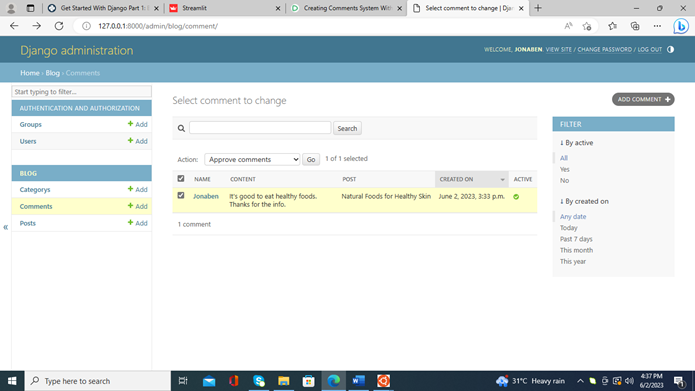This screenshot has width=695, height=391.
Task: Open the Posts item in sidebar
Action: point(27,223)
